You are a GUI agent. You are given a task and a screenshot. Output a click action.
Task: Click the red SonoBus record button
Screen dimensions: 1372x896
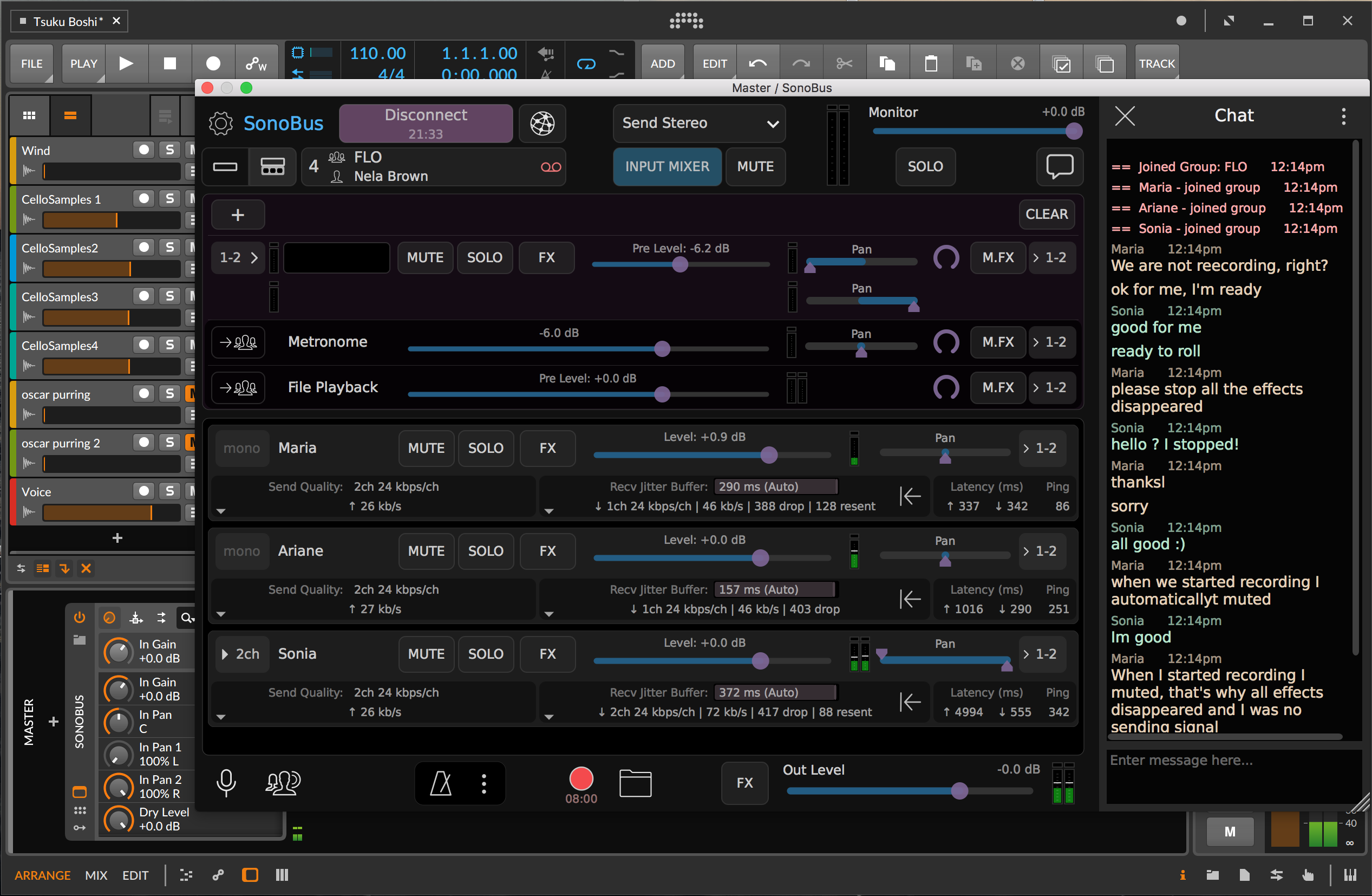(x=580, y=778)
